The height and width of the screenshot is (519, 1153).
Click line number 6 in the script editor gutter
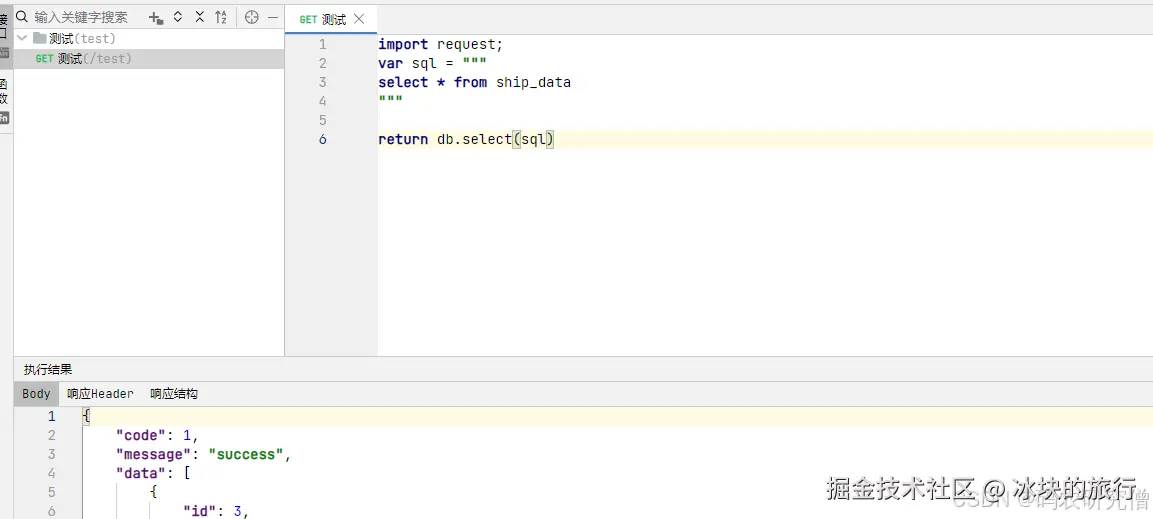pos(323,140)
